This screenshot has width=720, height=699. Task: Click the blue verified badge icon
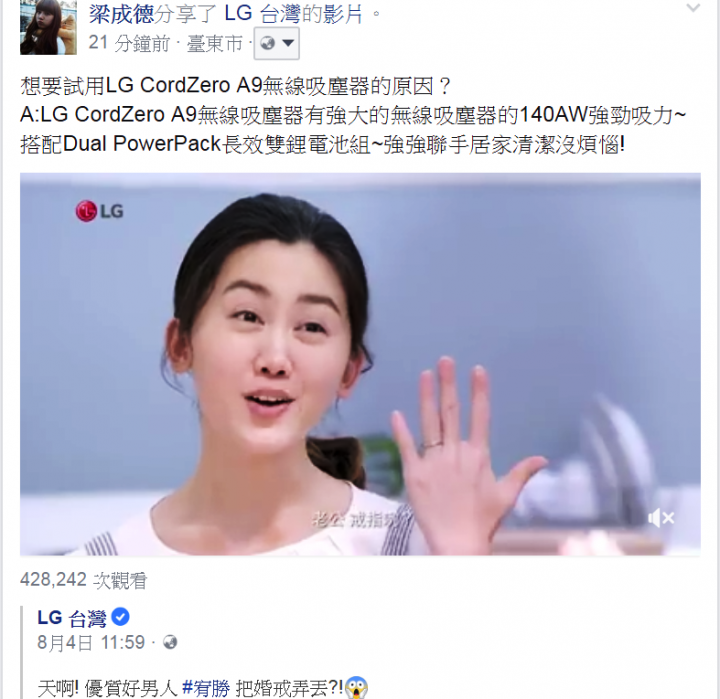click(x=120, y=617)
